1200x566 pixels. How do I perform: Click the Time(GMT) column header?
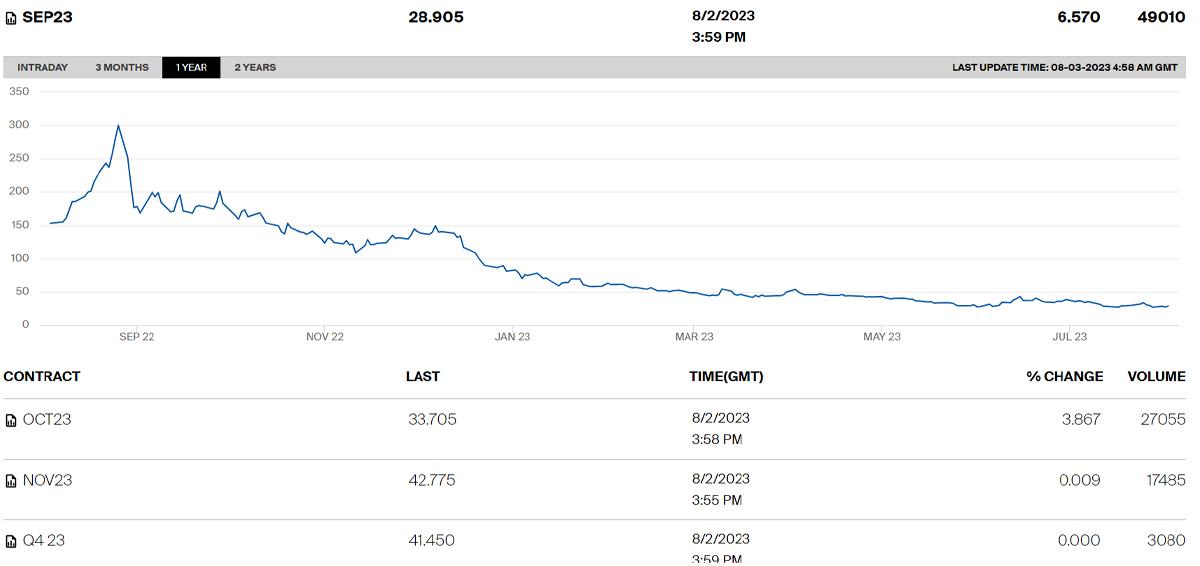point(726,377)
